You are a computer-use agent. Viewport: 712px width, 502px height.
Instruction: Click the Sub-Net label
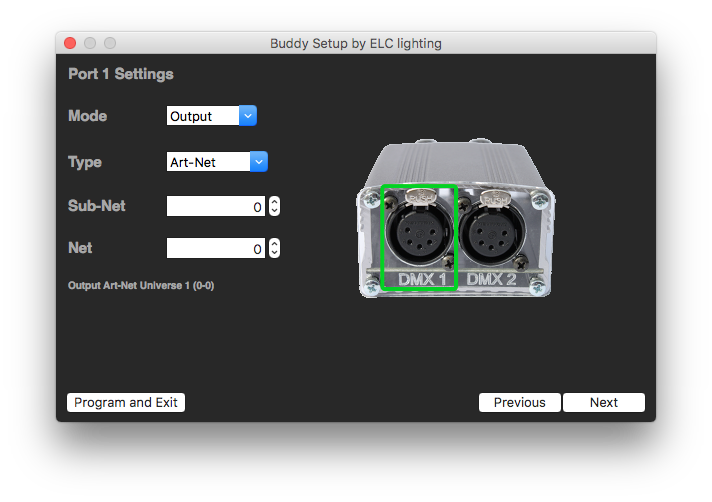(x=97, y=206)
